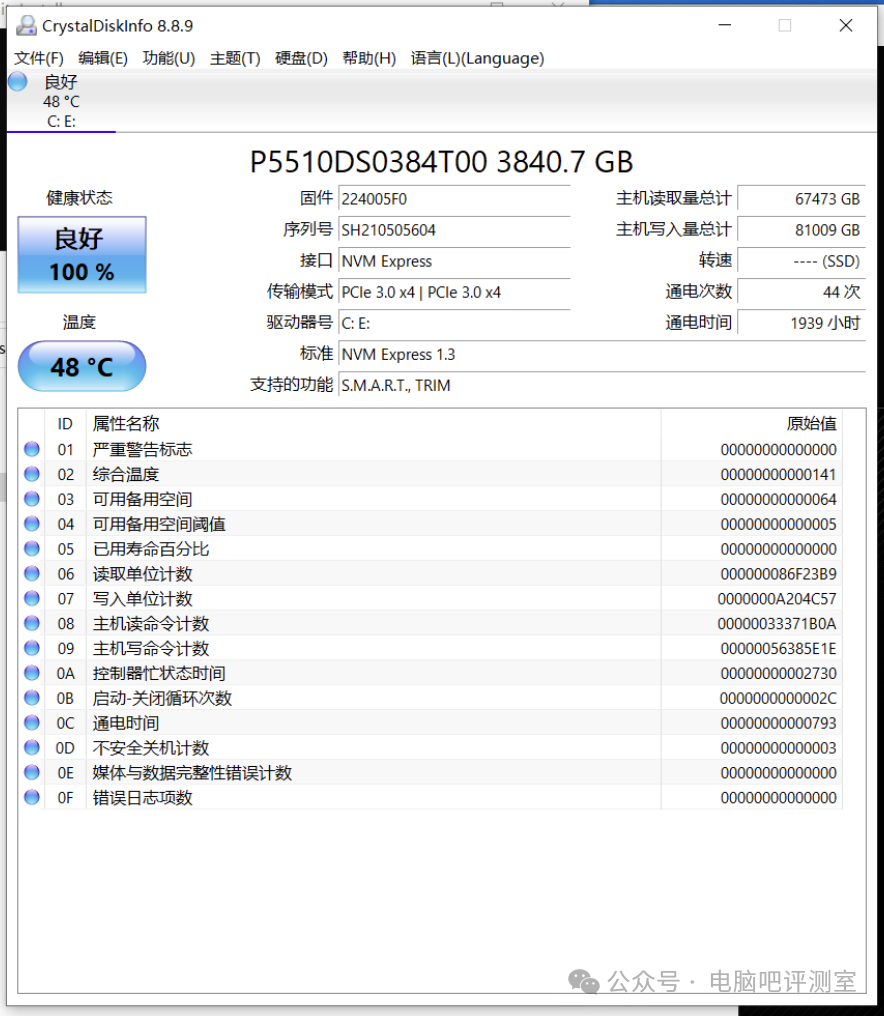Click power on count value 44 次
884x1016 pixels.
(x=802, y=292)
